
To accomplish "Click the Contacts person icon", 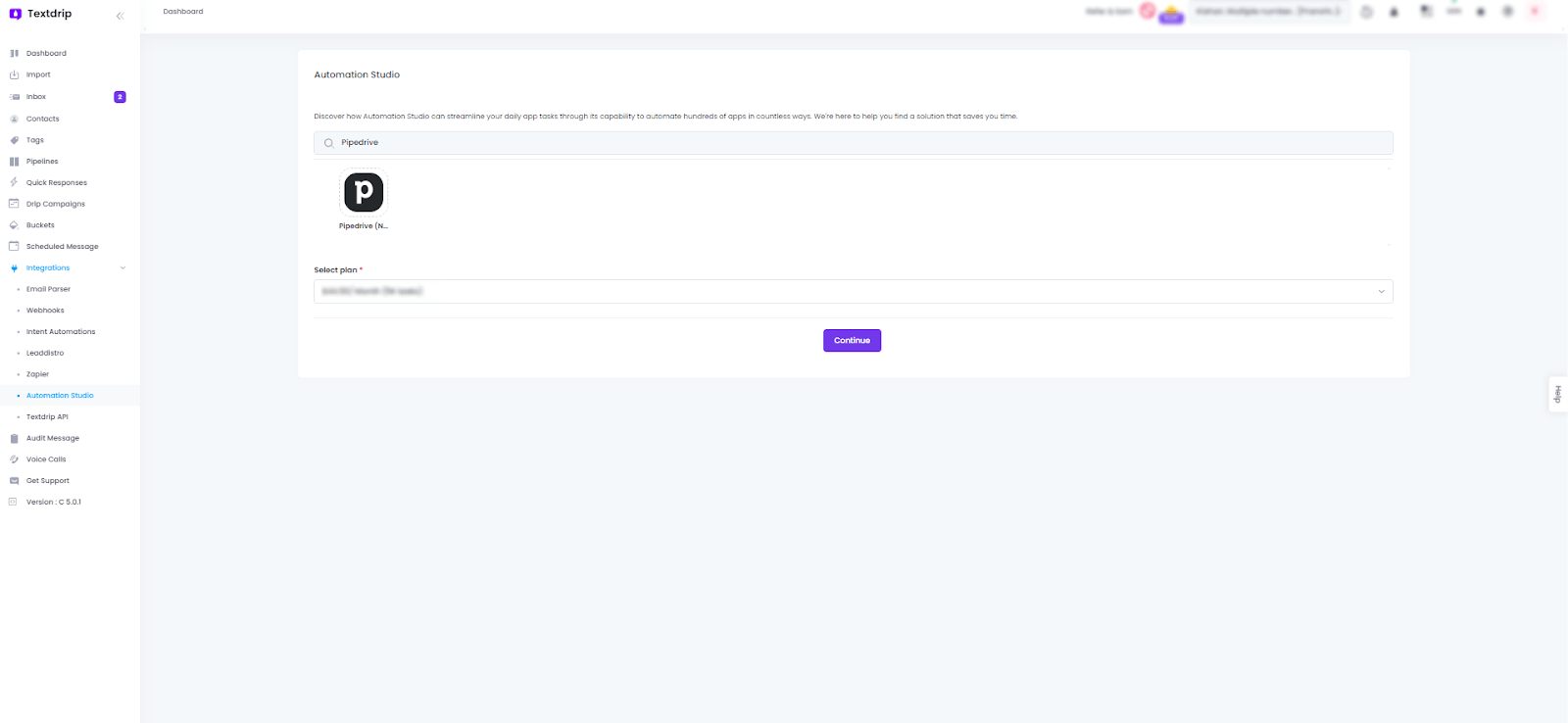I will [x=14, y=119].
